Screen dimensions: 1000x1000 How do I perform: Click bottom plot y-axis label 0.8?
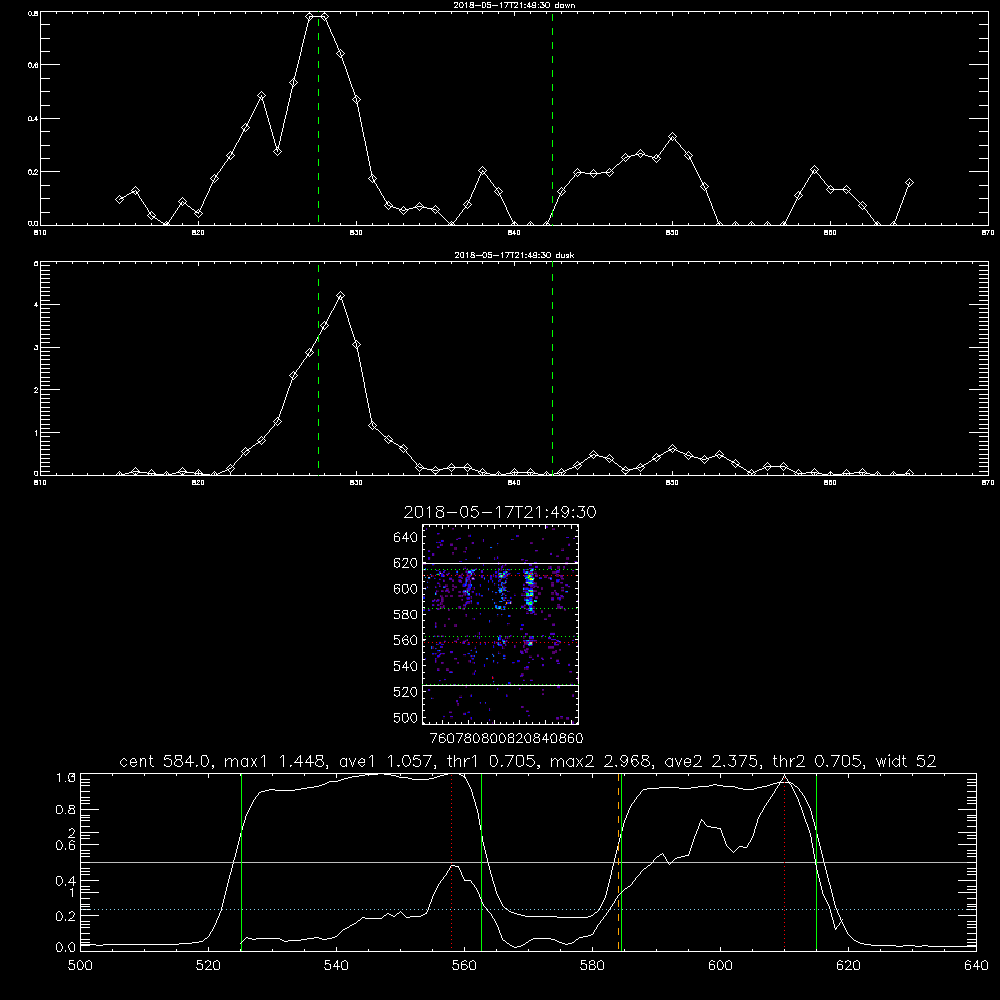(66, 809)
